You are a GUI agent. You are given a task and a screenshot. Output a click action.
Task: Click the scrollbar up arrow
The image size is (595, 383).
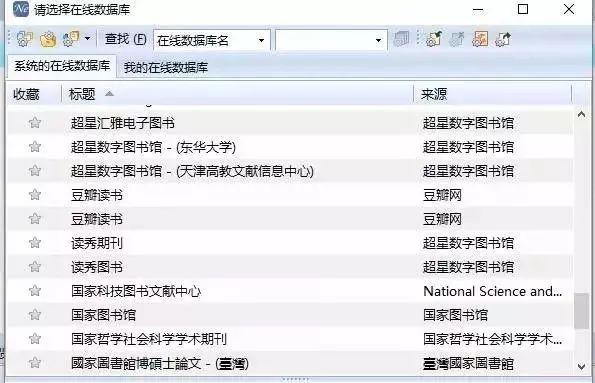[581, 114]
